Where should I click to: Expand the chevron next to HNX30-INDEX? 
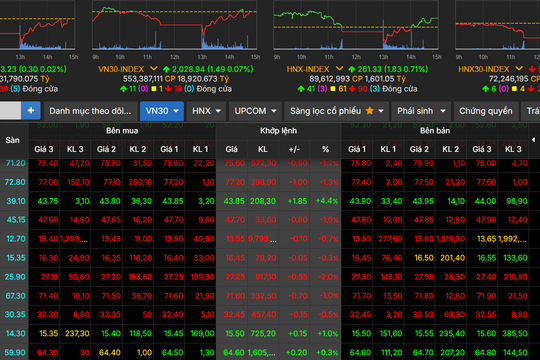point(519,69)
